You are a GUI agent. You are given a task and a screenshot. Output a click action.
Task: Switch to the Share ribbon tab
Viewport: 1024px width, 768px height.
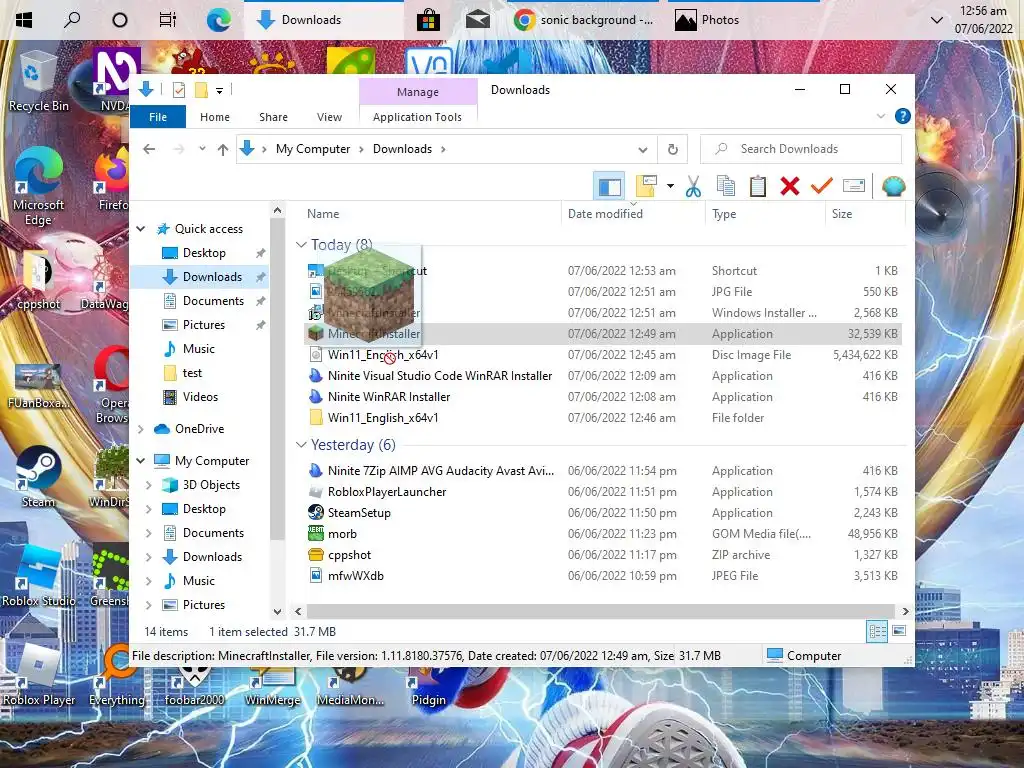[x=273, y=117]
